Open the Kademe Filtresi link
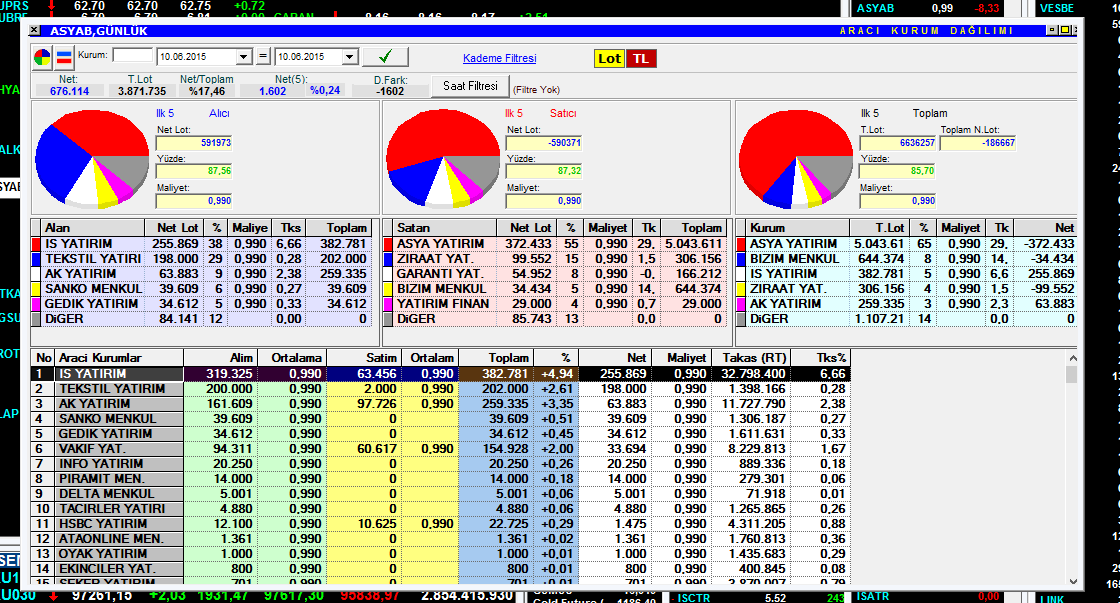Screen dimensions: 1120x603 [x=499, y=58]
